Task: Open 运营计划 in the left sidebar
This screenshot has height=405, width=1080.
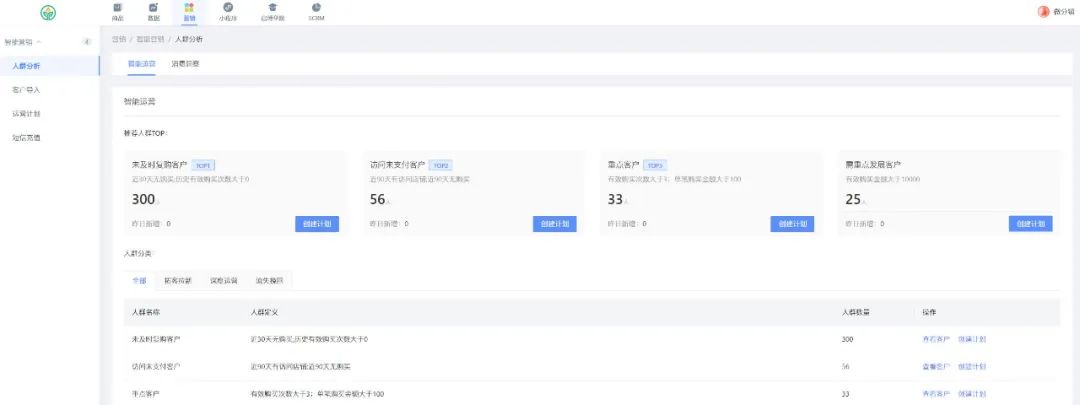Action: [x=26, y=114]
